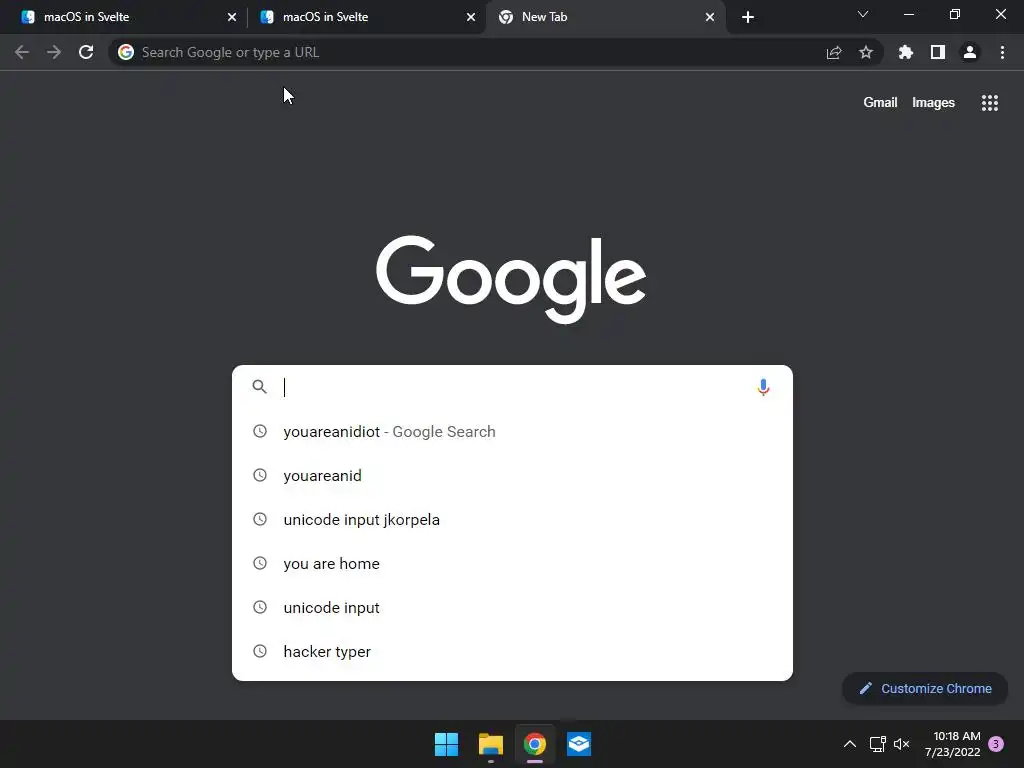Pick the hacker typer suggestion
This screenshot has width=1024, height=768.
coord(513,651)
